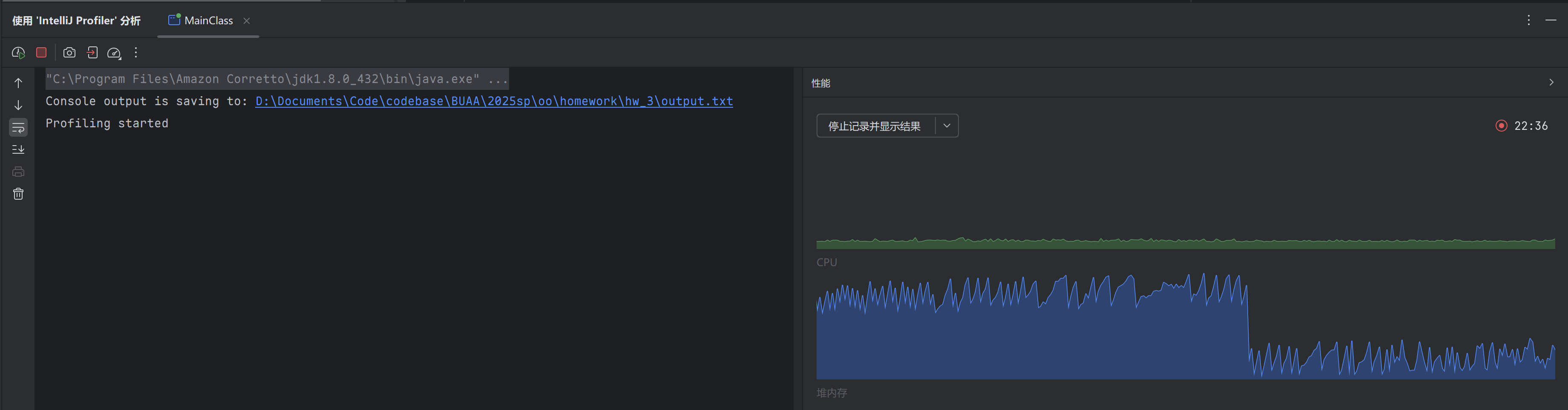Open the toolbar three-dot more options icon
This screenshot has width=1568, height=410.
(x=135, y=53)
